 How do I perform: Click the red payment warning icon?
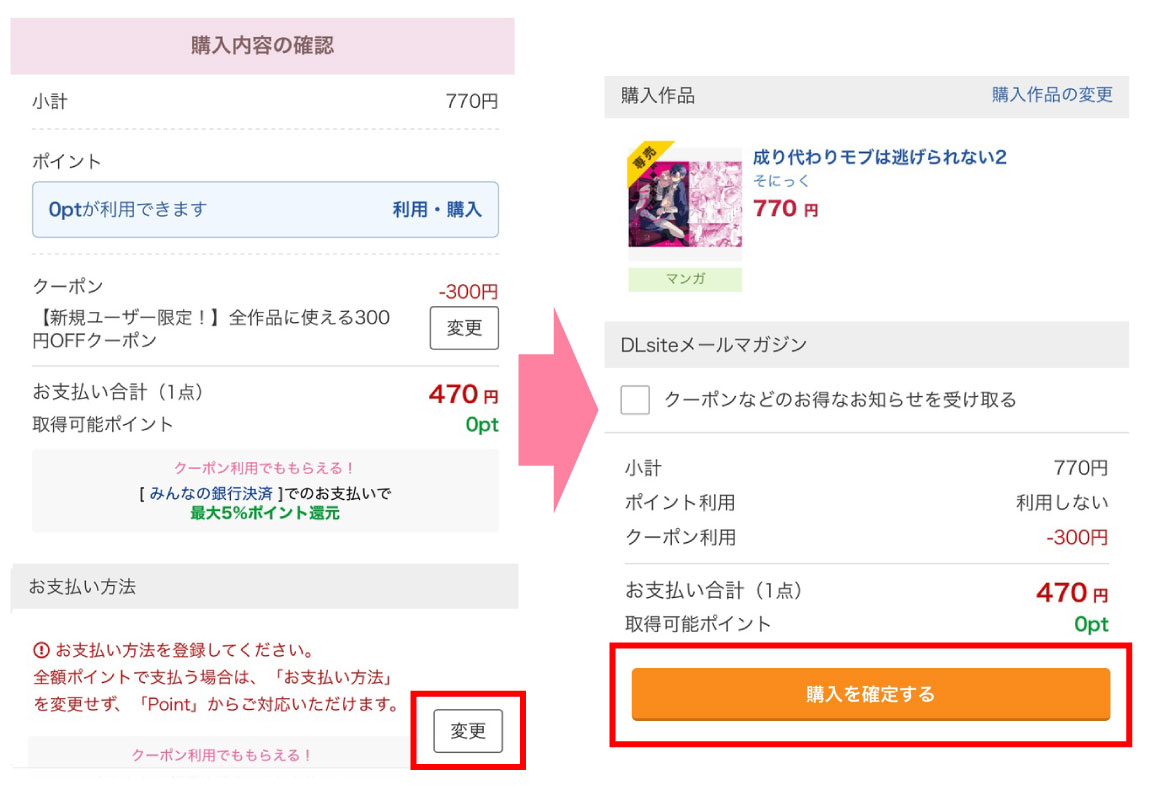41,649
